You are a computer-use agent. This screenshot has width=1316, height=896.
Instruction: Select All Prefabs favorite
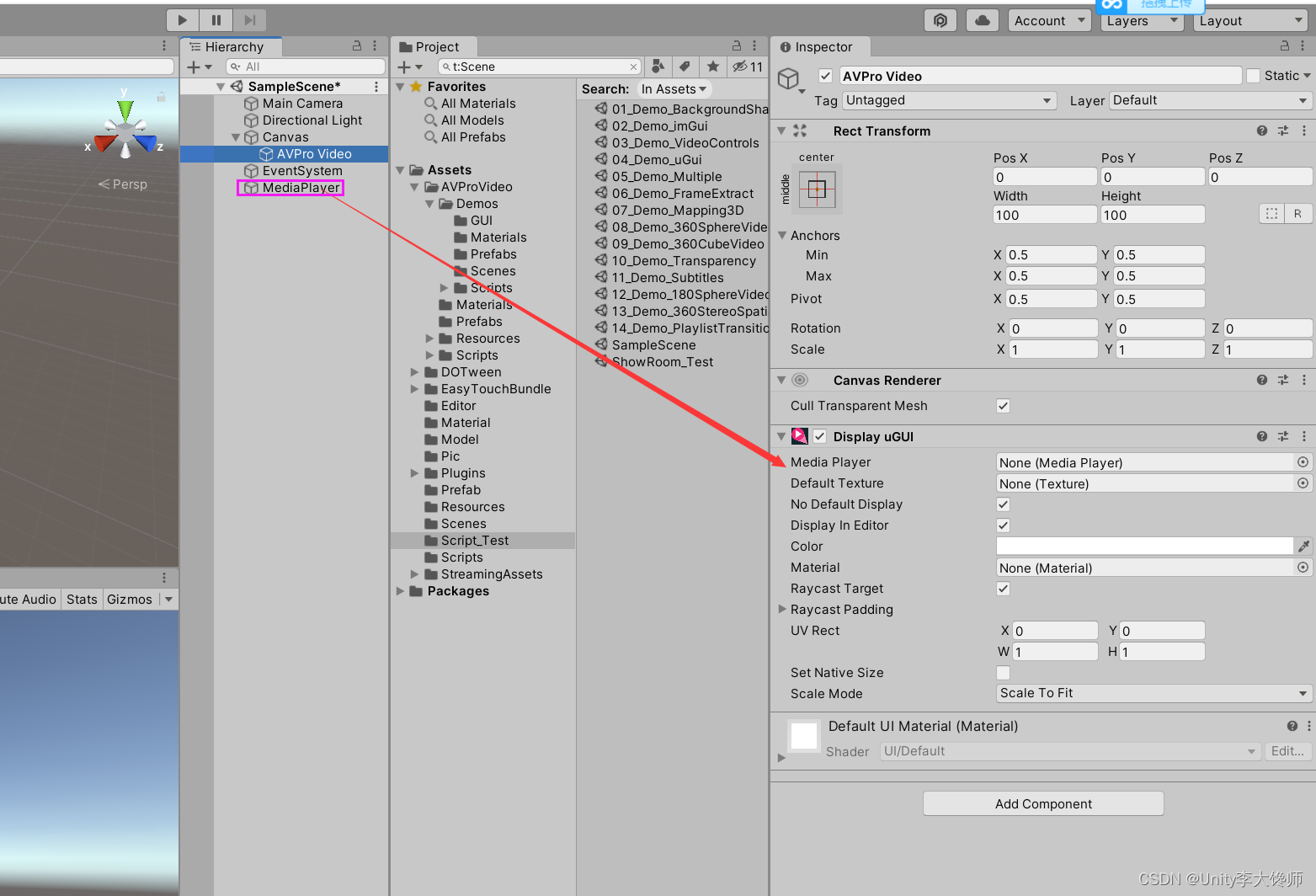[473, 137]
